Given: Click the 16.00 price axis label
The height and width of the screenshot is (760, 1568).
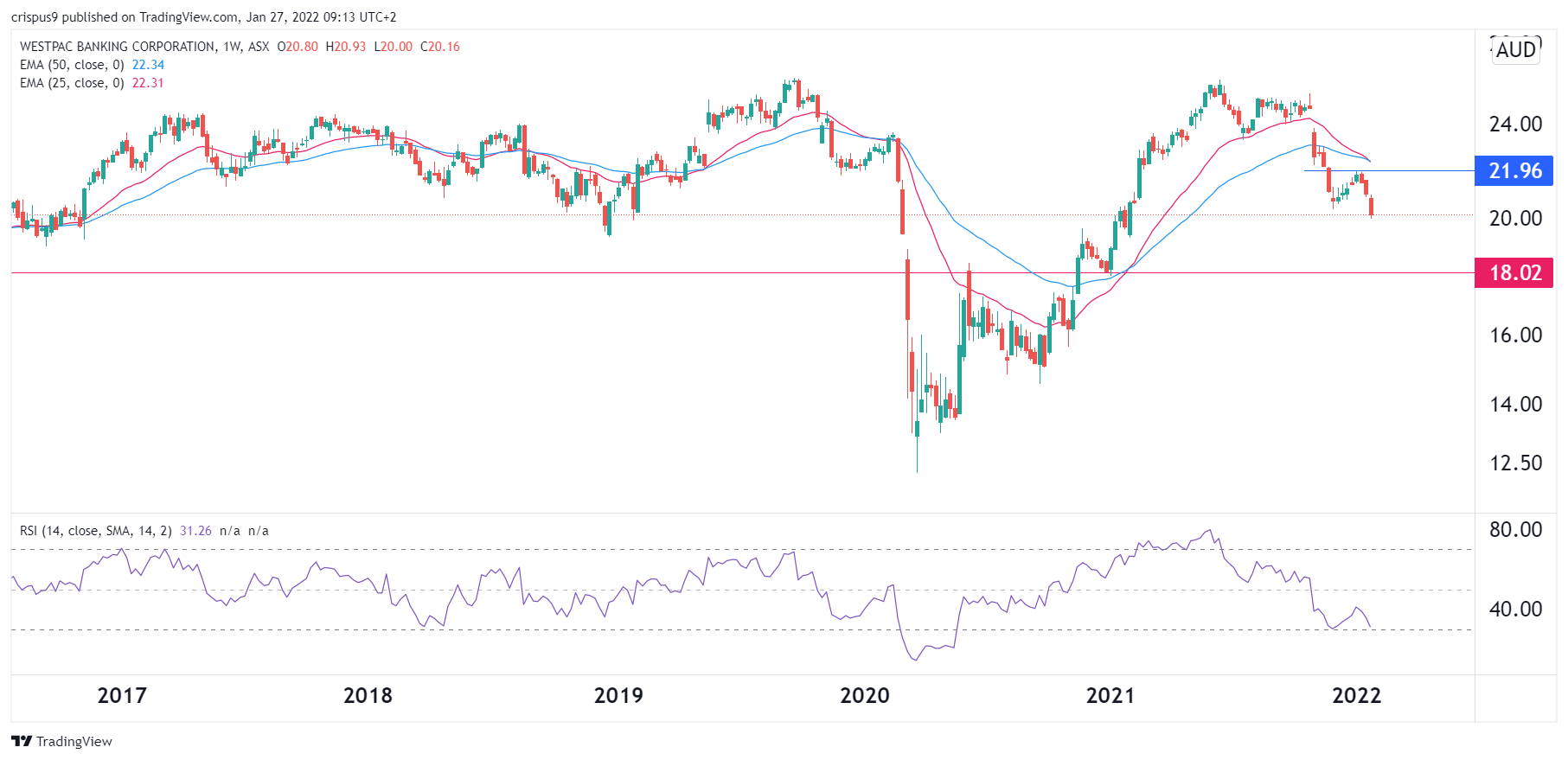Looking at the screenshot, I should (x=1515, y=335).
